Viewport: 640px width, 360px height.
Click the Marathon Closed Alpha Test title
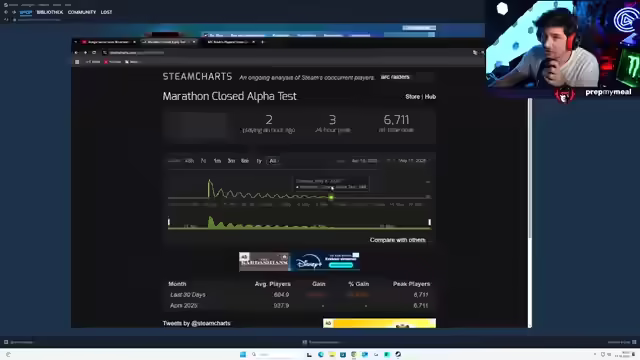(229, 96)
